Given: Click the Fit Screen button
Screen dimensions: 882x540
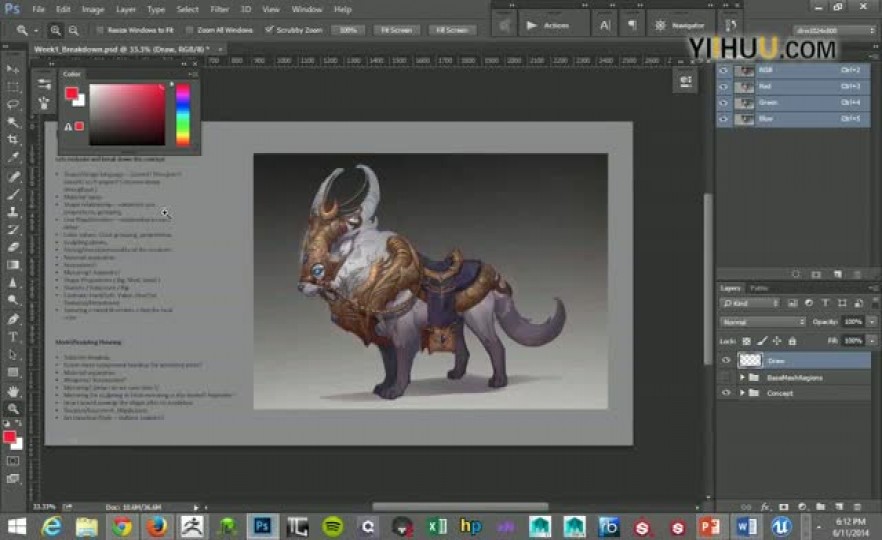Looking at the screenshot, I should pos(397,30).
